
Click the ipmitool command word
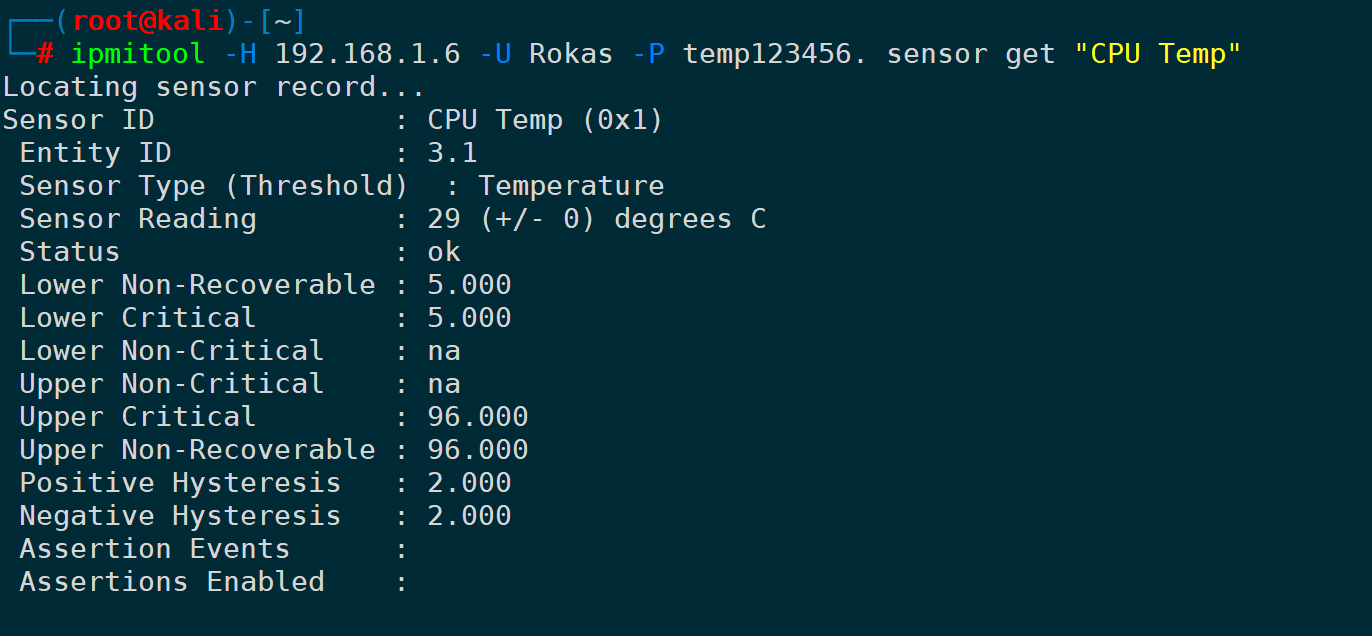(137, 53)
